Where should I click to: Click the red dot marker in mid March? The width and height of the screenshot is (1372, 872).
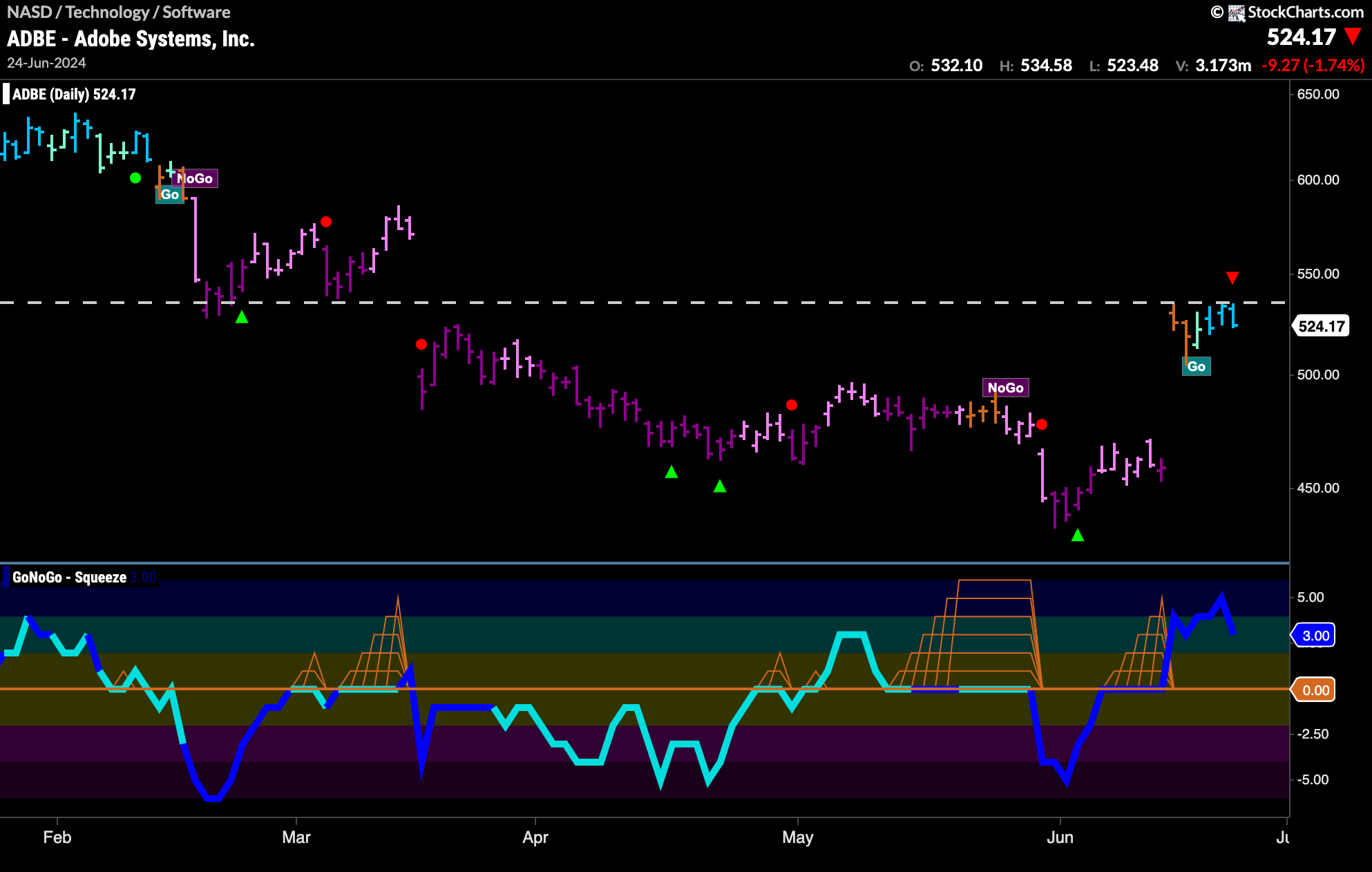click(421, 344)
